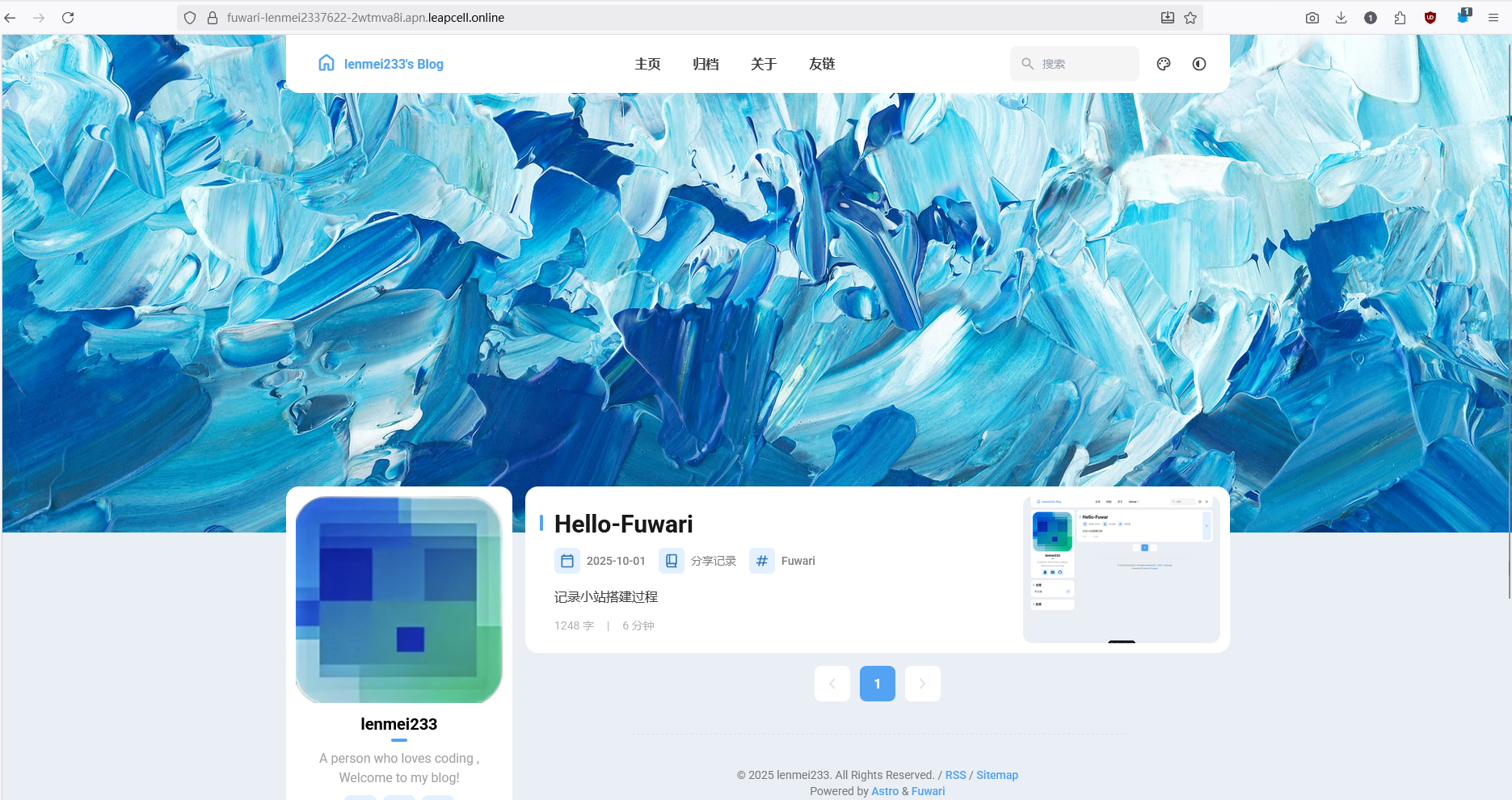1512x800 pixels.
Task: Toggle light/dark mode icon
Action: [x=1199, y=64]
